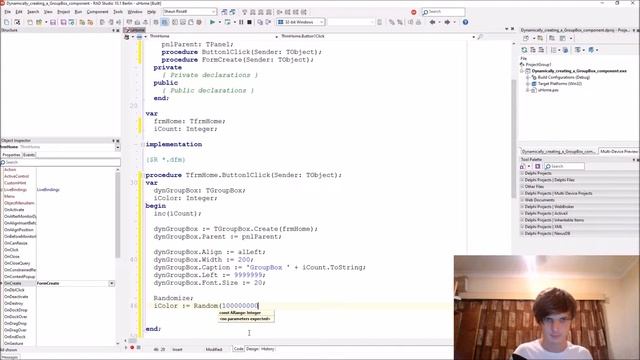Screen dimensions: 640x360
Task: Expand the uHome.pas project node
Action: point(527,90)
